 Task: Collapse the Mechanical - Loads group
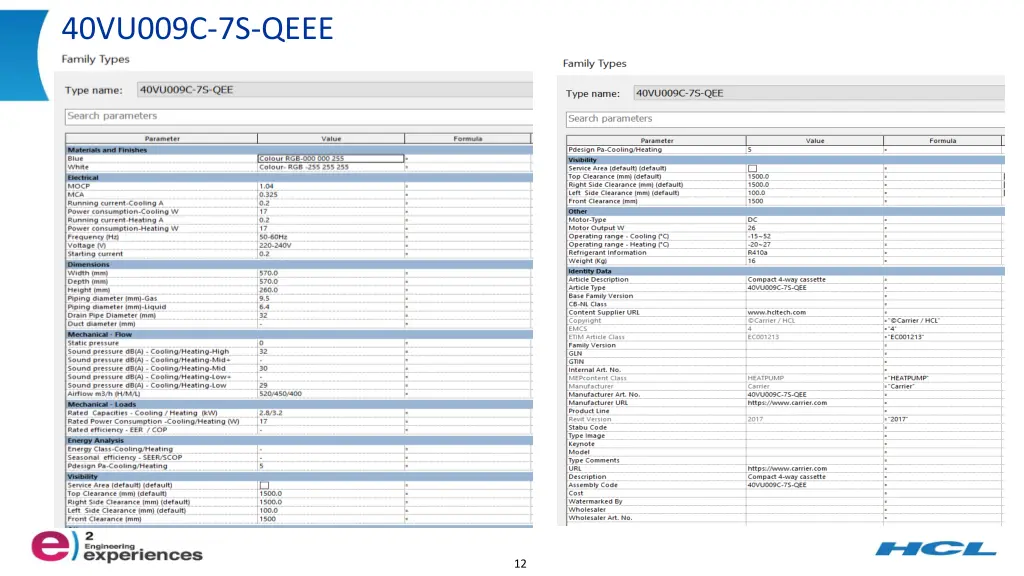click(x=299, y=404)
